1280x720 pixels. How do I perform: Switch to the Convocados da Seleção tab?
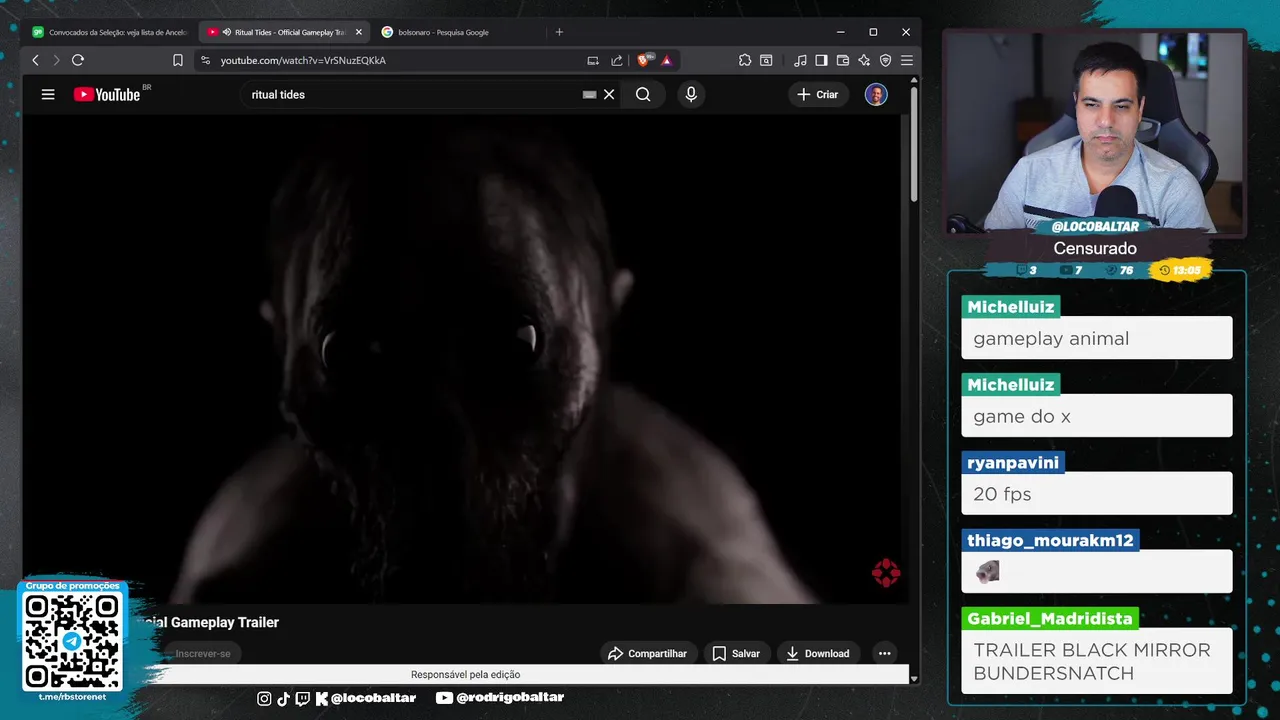pos(110,32)
